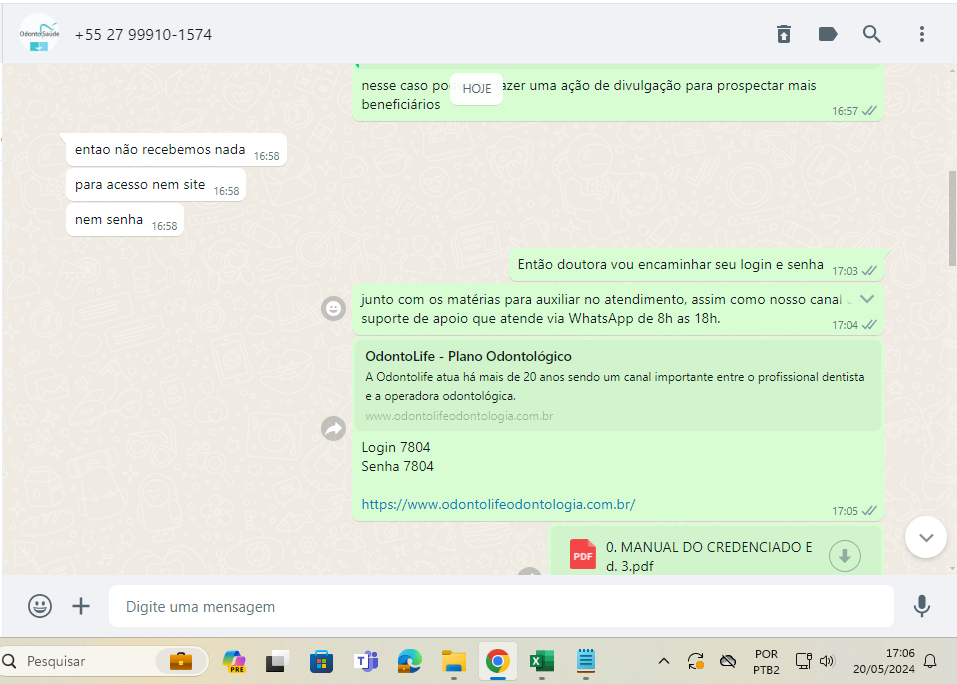Search within this conversation

pyautogui.click(x=872, y=34)
